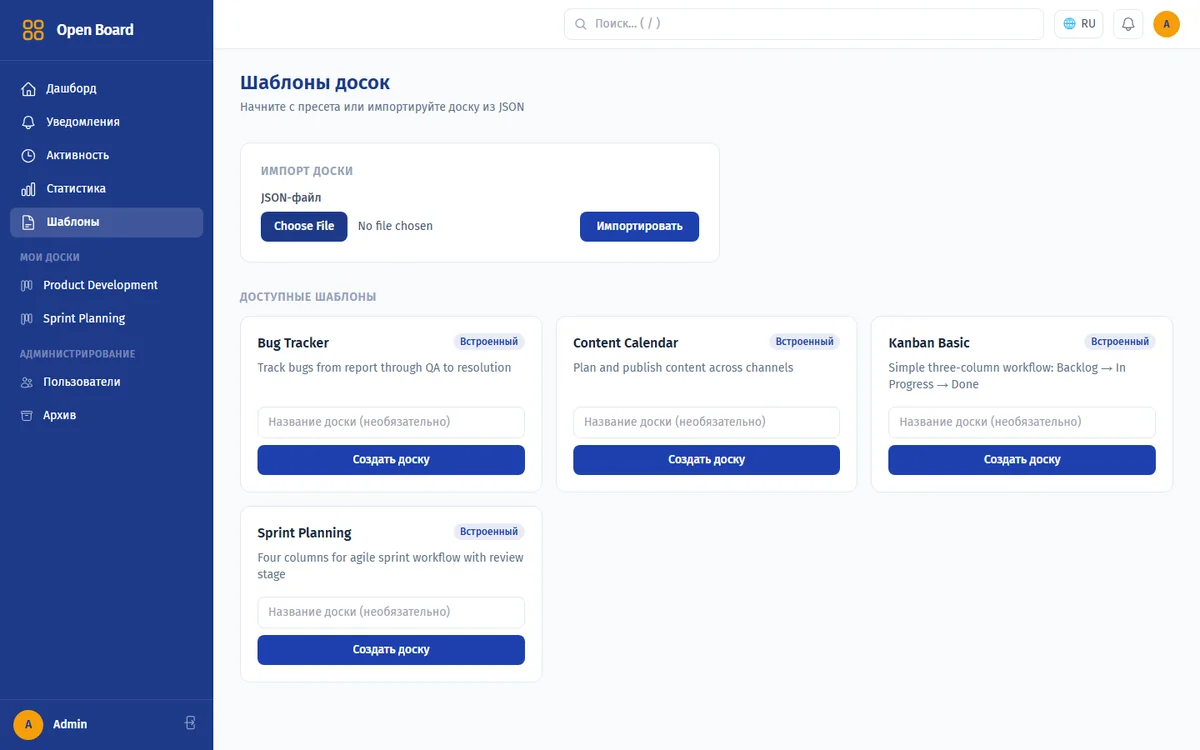
Task: Click board name field under Bug Tracker
Action: (391, 422)
